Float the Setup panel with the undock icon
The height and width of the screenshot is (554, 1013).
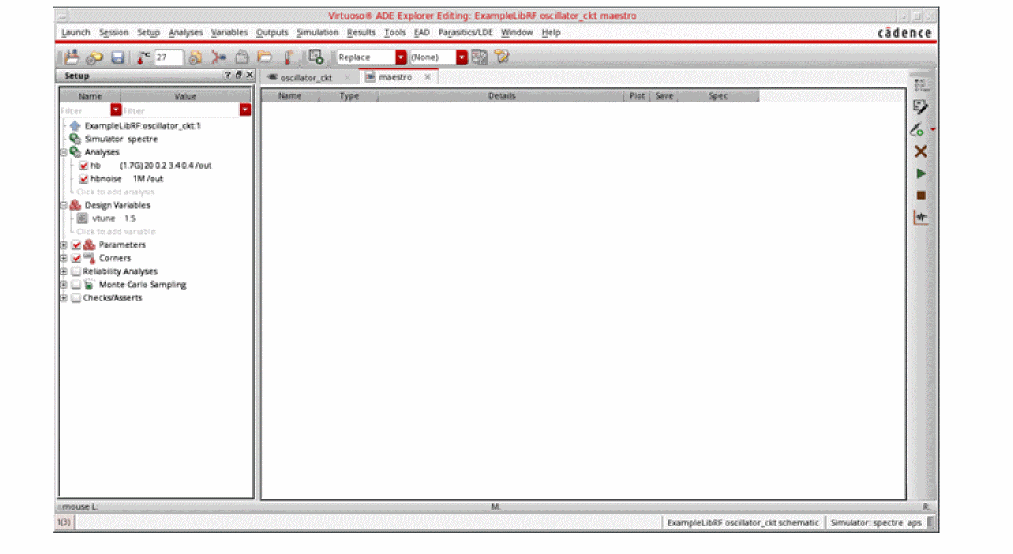point(238,76)
